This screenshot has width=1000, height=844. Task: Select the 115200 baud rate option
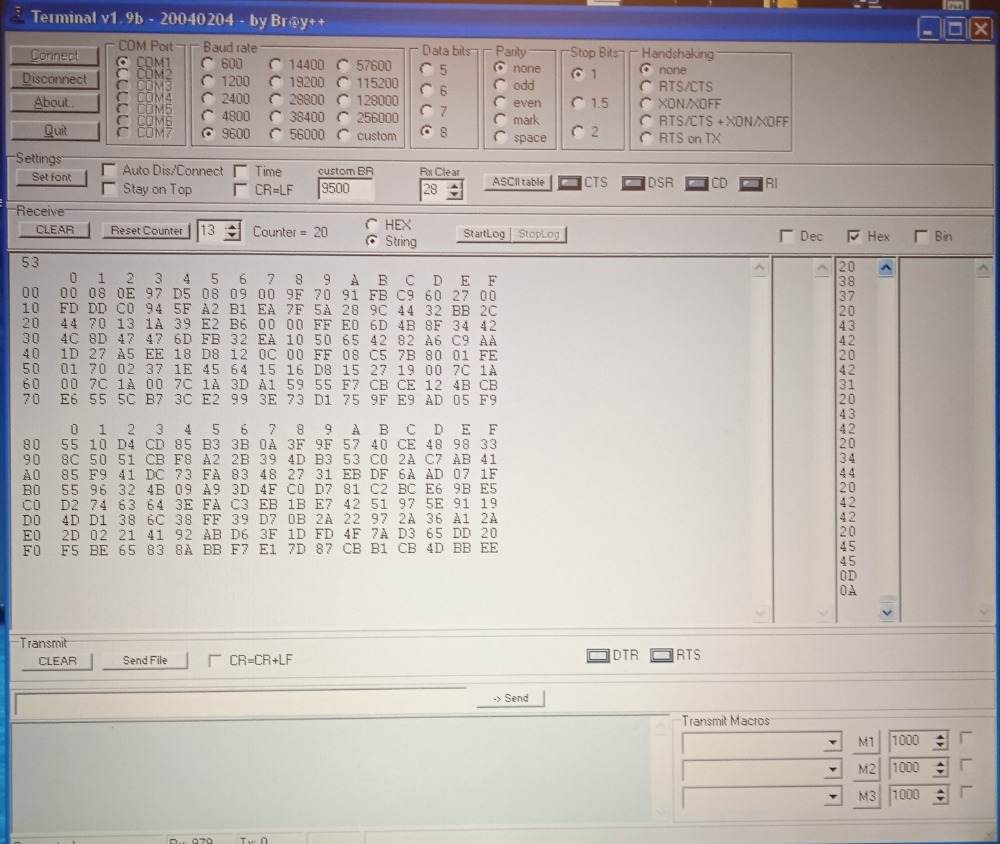click(343, 83)
